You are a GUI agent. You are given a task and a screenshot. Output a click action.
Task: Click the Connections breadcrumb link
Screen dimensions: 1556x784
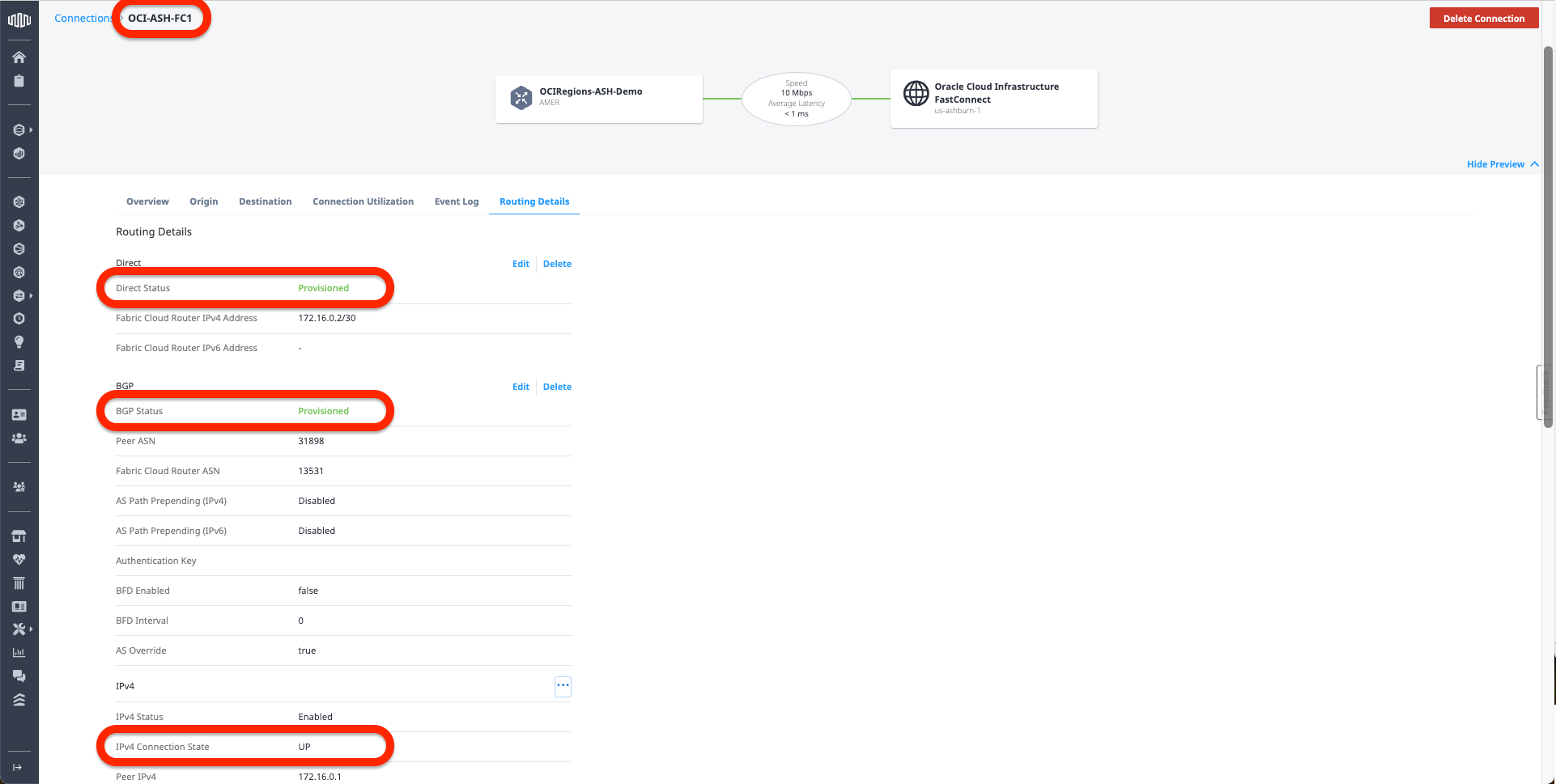tap(83, 19)
